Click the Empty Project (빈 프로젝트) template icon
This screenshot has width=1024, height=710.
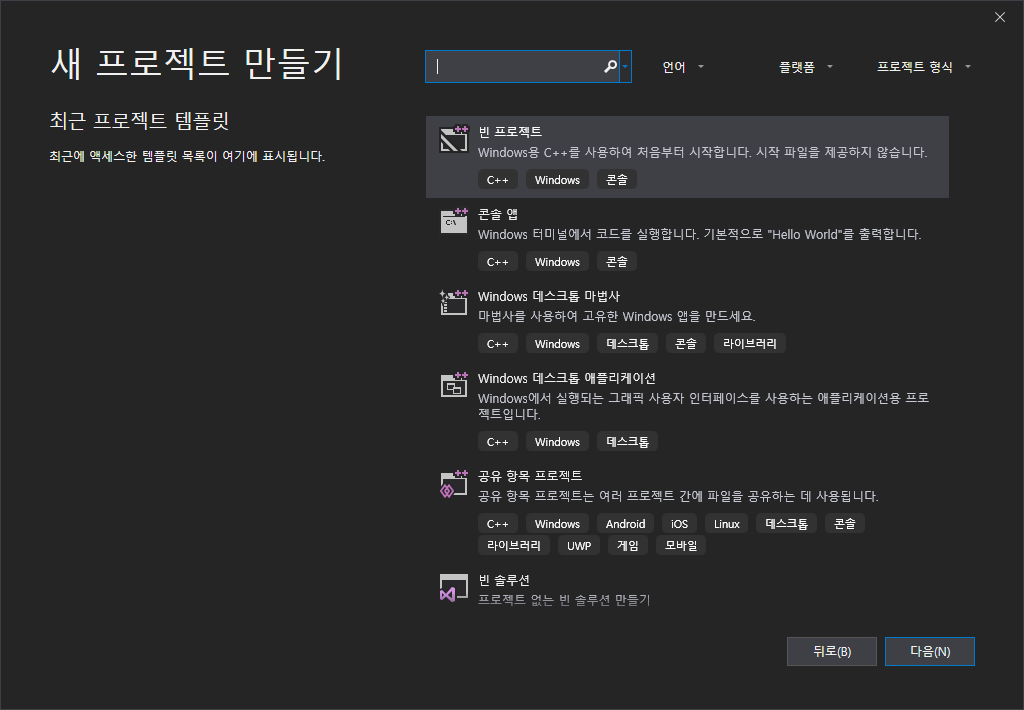[x=454, y=138]
